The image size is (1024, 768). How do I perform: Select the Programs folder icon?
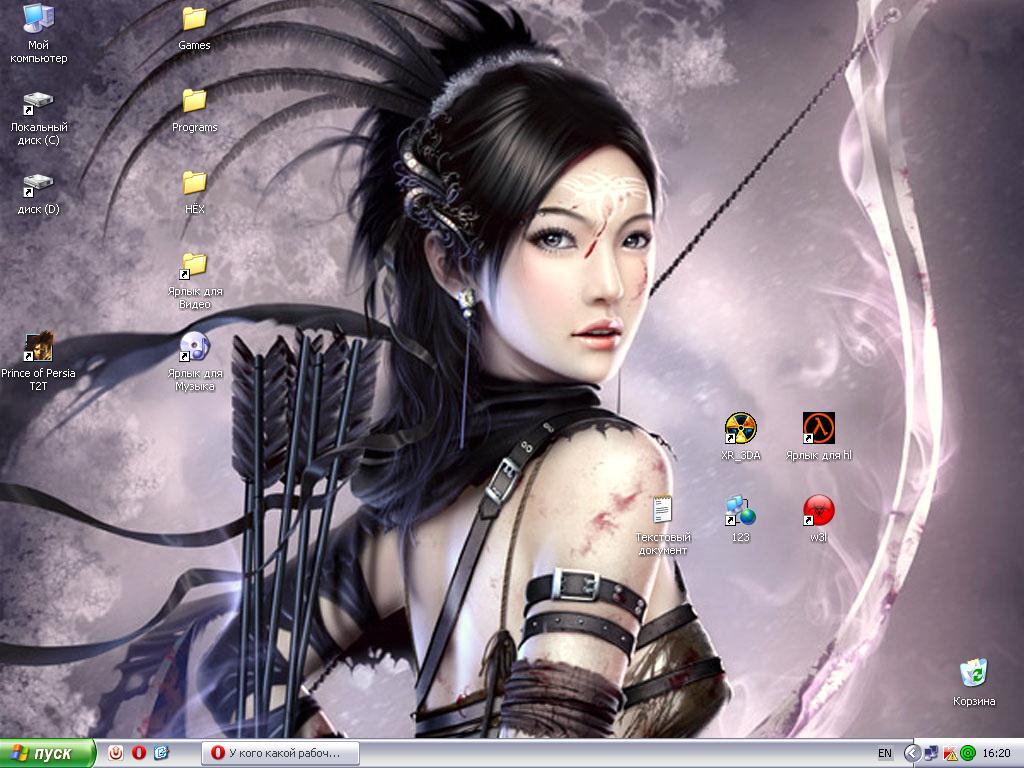pyautogui.click(x=194, y=101)
